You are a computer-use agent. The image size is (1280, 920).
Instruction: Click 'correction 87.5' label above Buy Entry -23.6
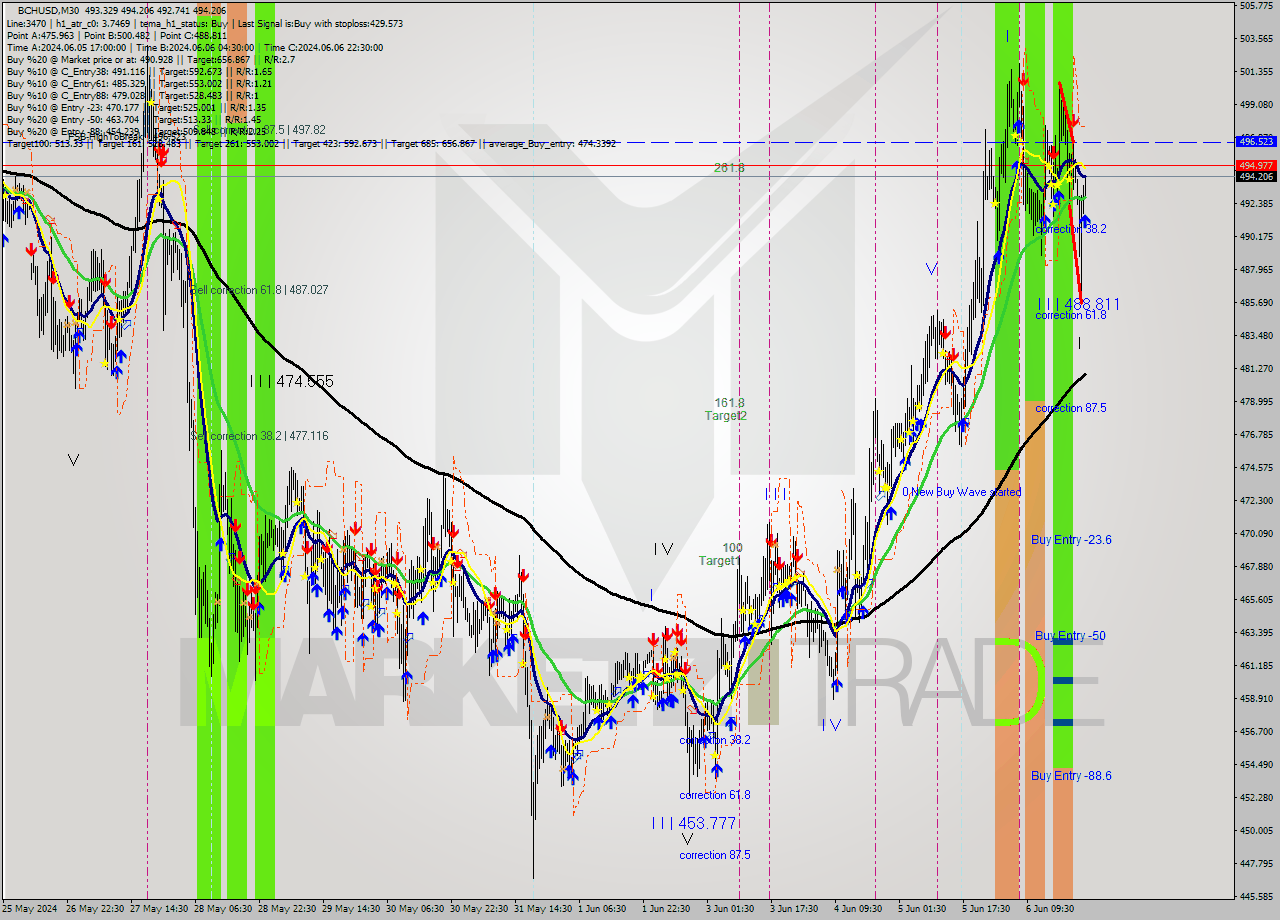[x=1071, y=408]
